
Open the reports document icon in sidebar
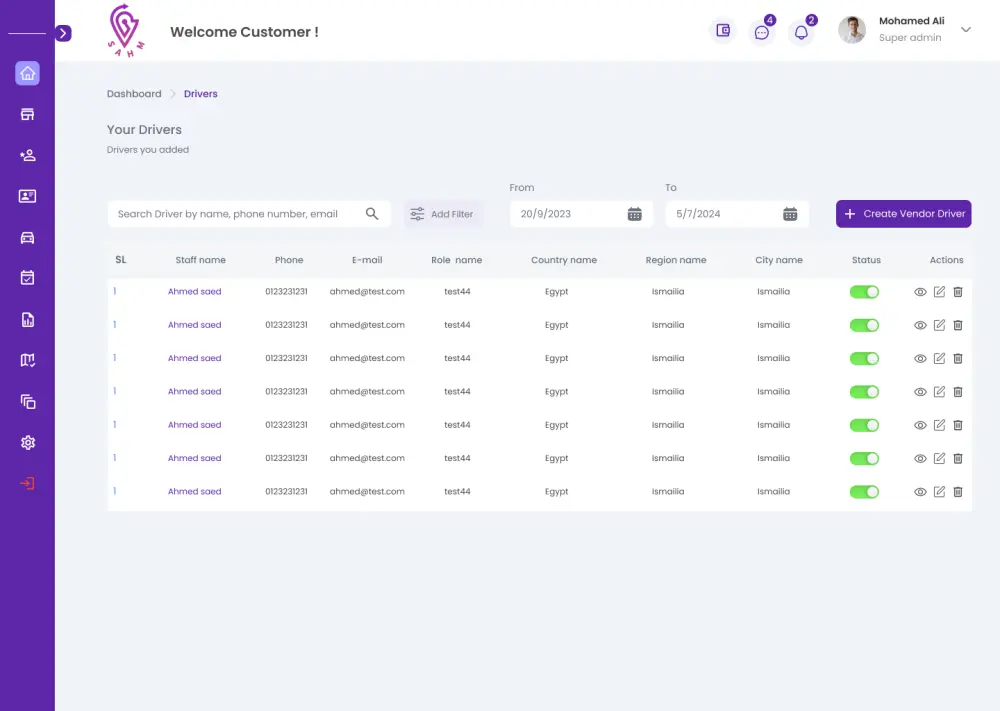pyautogui.click(x=27, y=319)
